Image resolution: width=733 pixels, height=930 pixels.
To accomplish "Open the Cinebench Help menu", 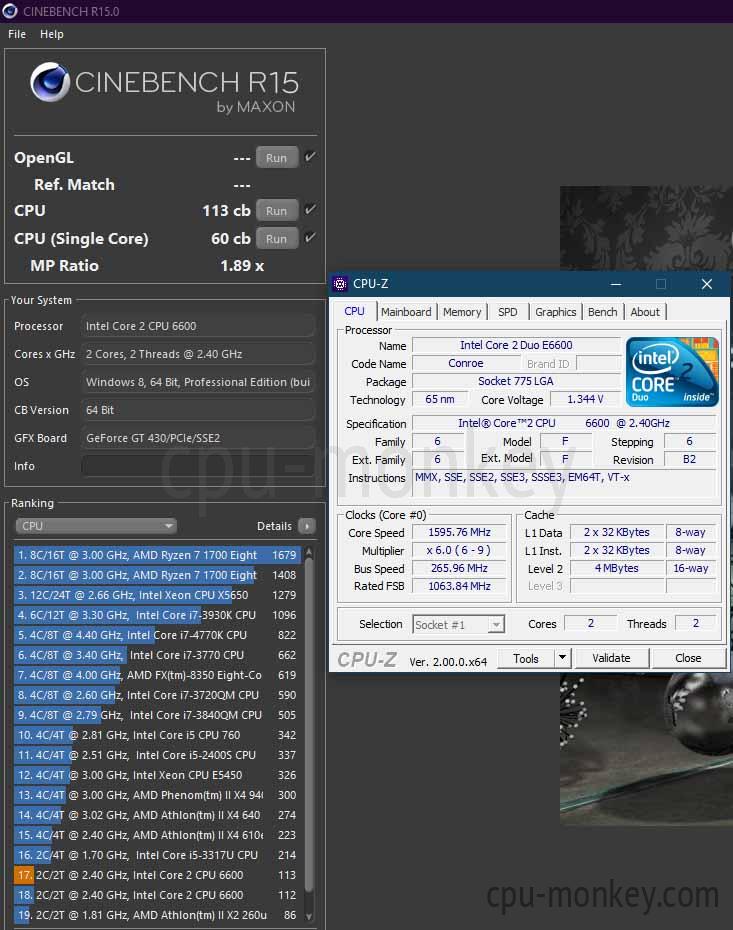I will [x=52, y=34].
